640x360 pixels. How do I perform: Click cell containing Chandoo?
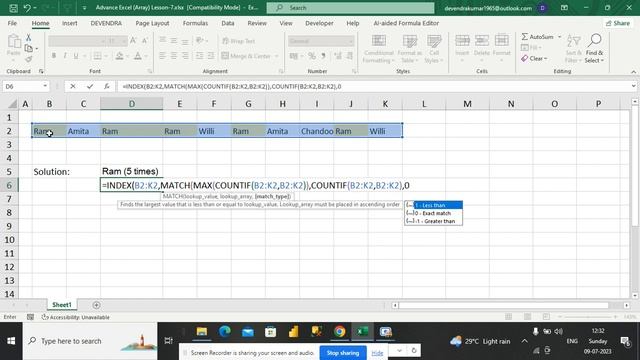(317, 131)
